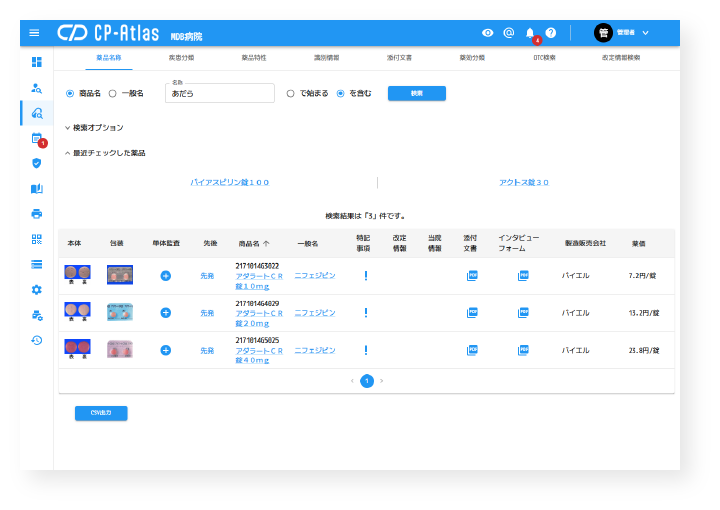Expand the 検索オプション section
Viewport: 720px width, 510px height.
tap(94, 128)
